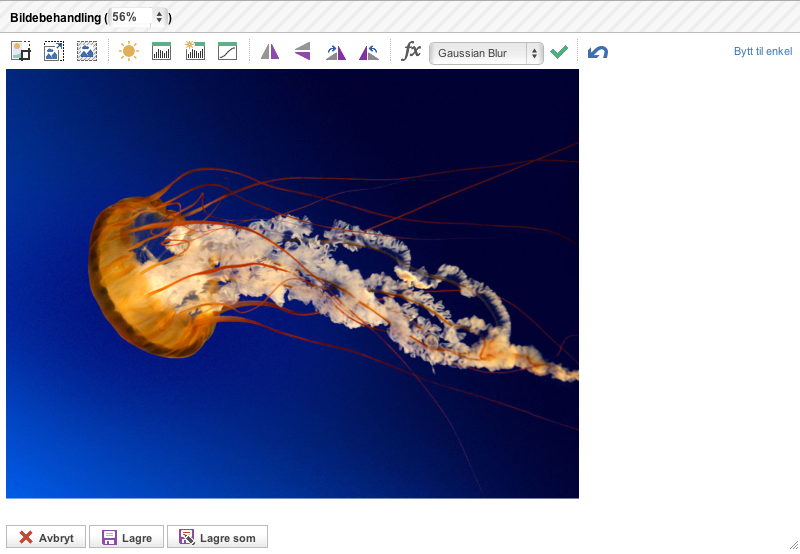The width and height of the screenshot is (800, 554).
Task: Click the 'Lagre som' button
Action: pos(217,538)
